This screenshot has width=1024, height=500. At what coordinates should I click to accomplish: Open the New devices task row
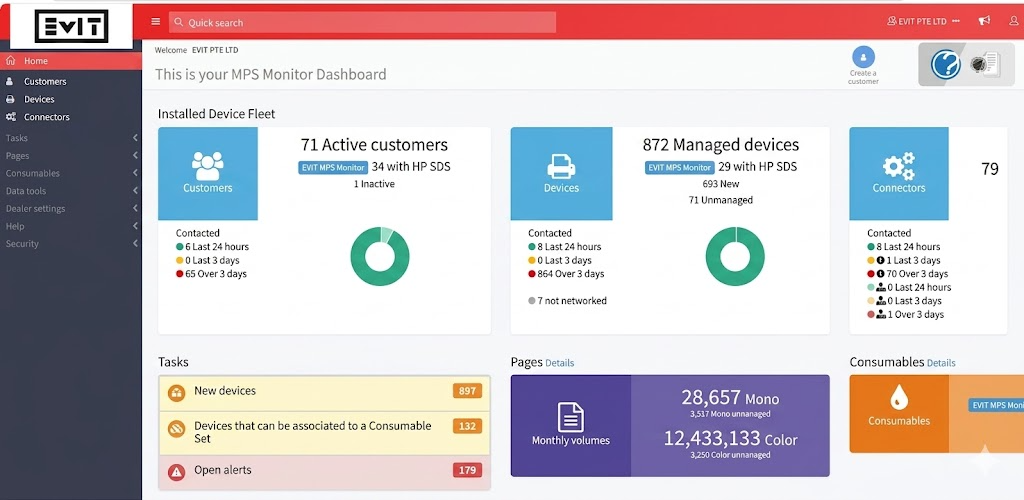325,392
